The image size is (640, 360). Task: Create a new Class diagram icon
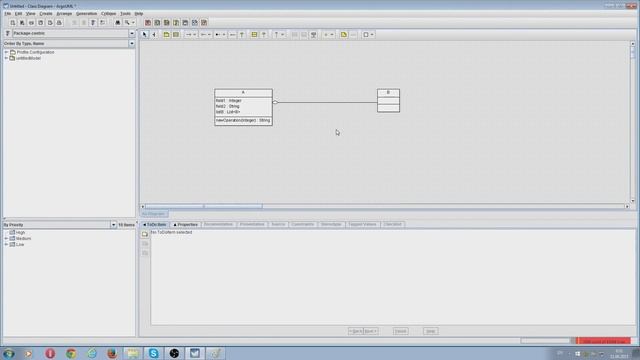point(157,23)
